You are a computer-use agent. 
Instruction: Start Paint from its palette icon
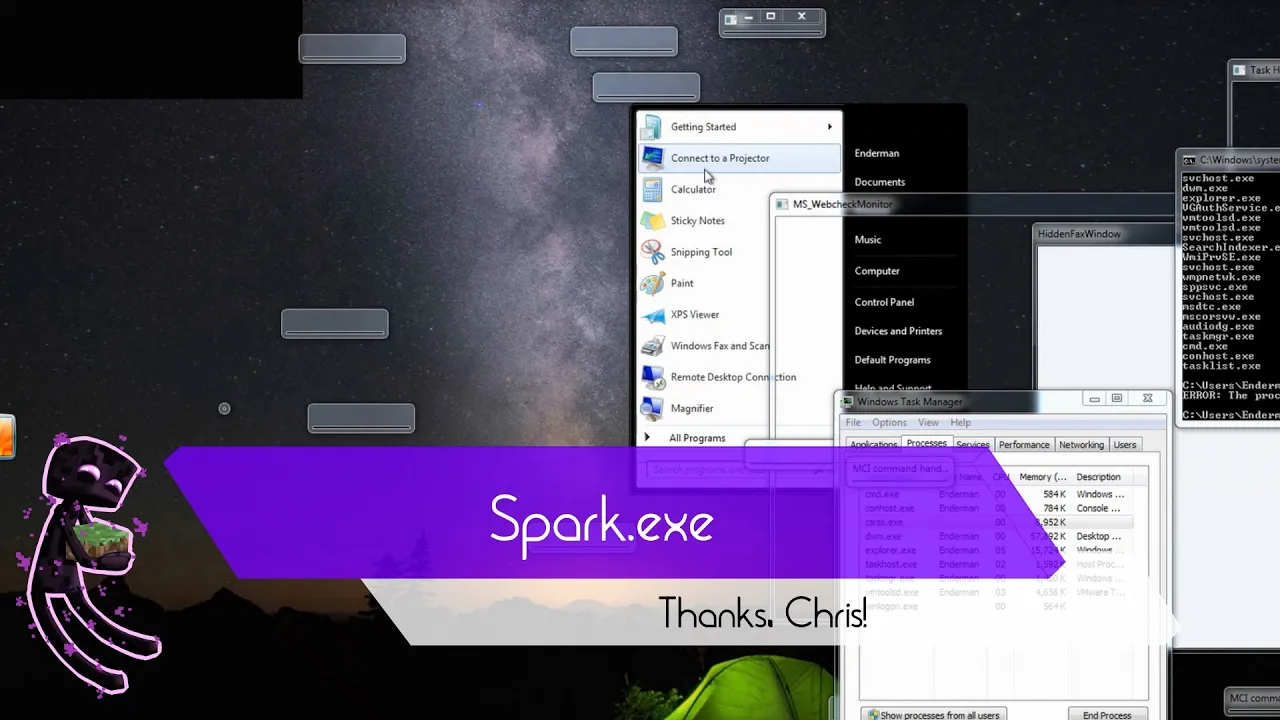(x=652, y=283)
